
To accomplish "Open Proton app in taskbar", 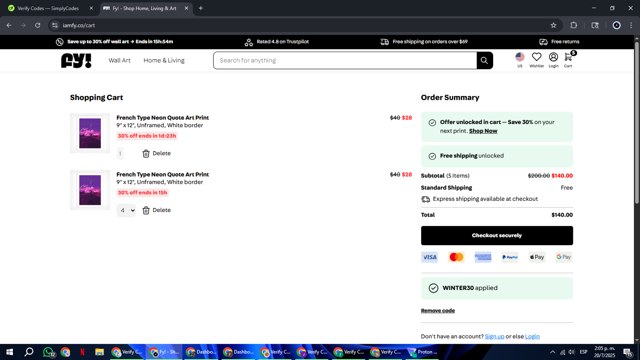I will (x=423, y=352).
